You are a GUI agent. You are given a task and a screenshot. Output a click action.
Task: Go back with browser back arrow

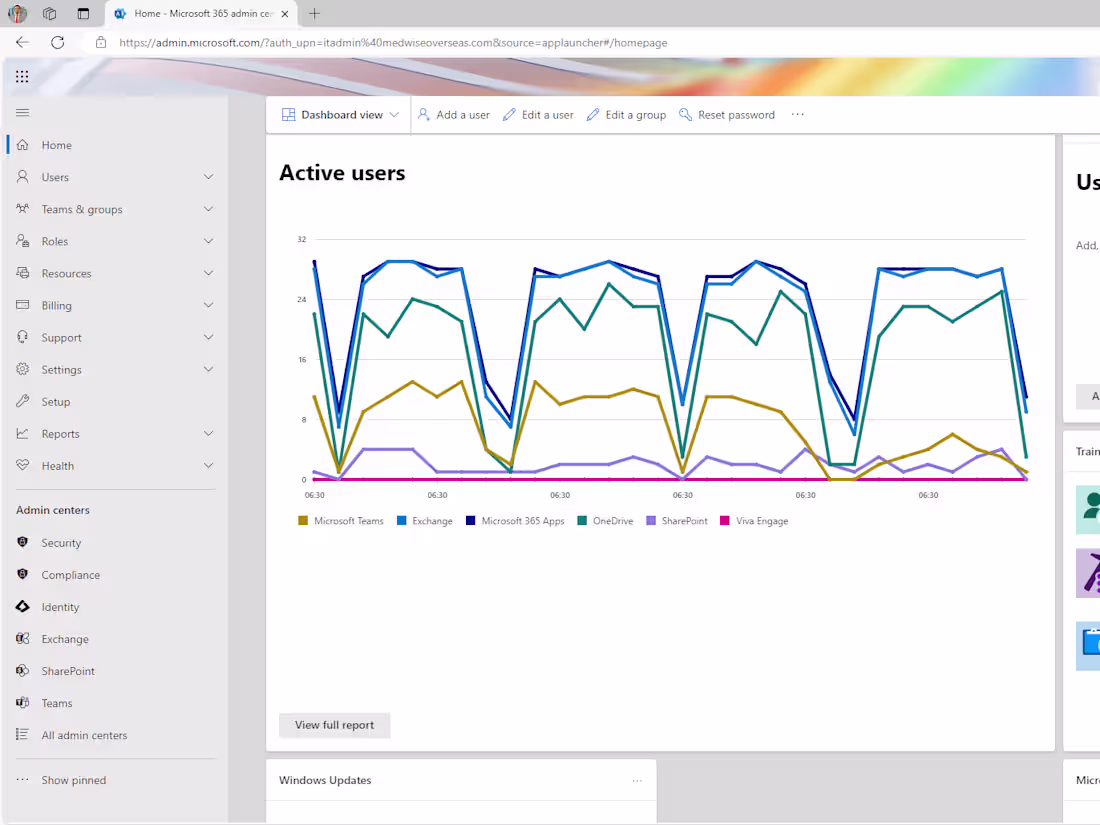point(22,42)
